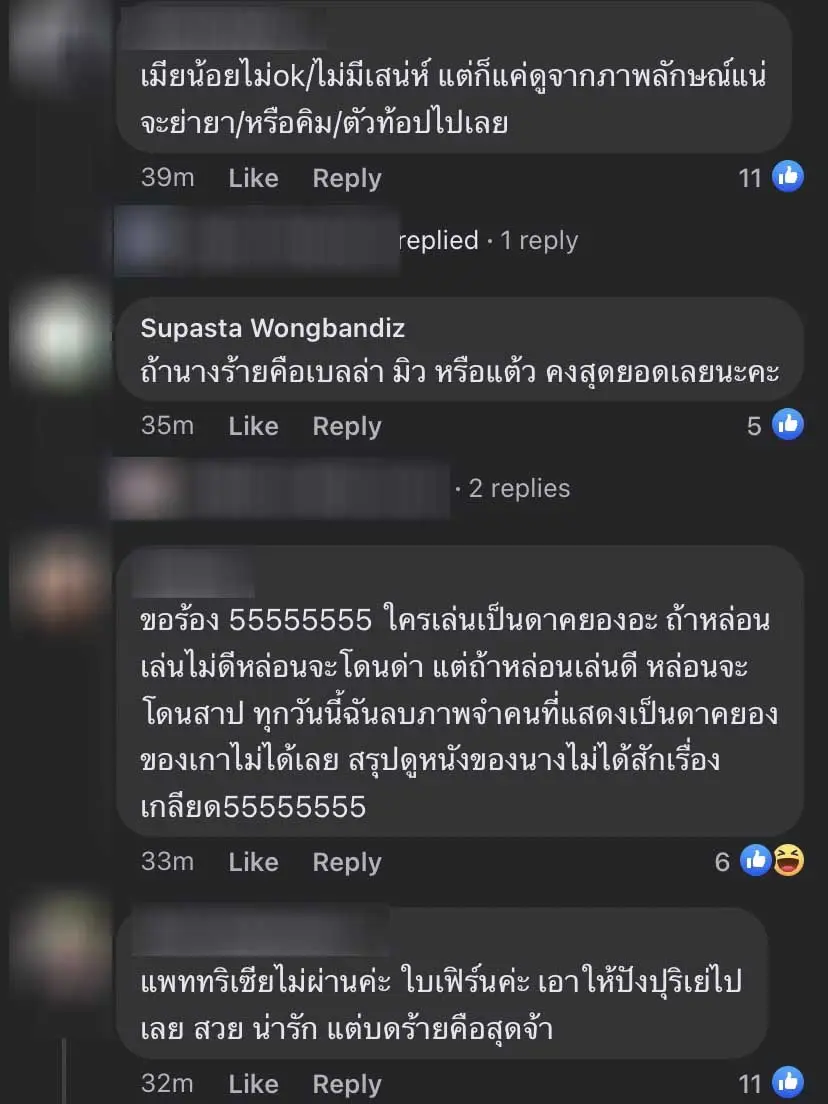Like the comment posted 39m ago
828x1104 pixels.
(253, 178)
